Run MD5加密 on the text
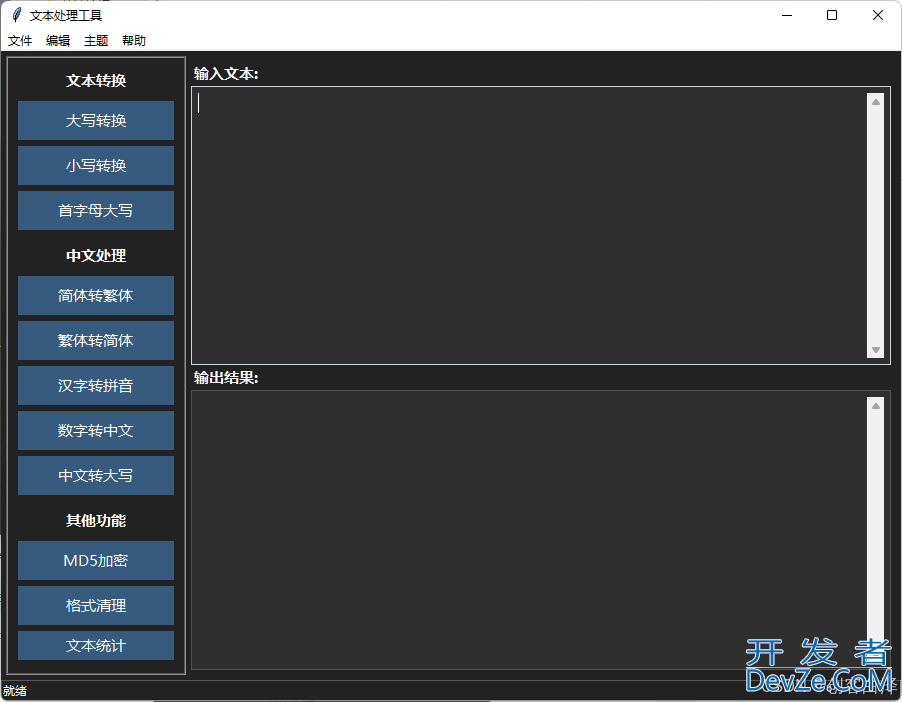902x702 pixels. point(95,560)
